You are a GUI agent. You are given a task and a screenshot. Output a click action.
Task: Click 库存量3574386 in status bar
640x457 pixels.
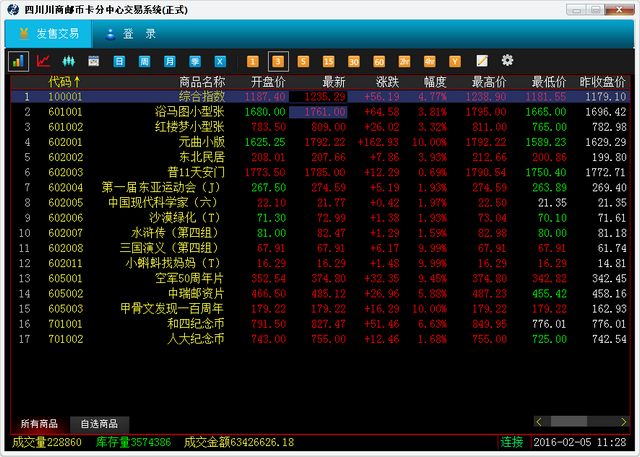point(133,442)
